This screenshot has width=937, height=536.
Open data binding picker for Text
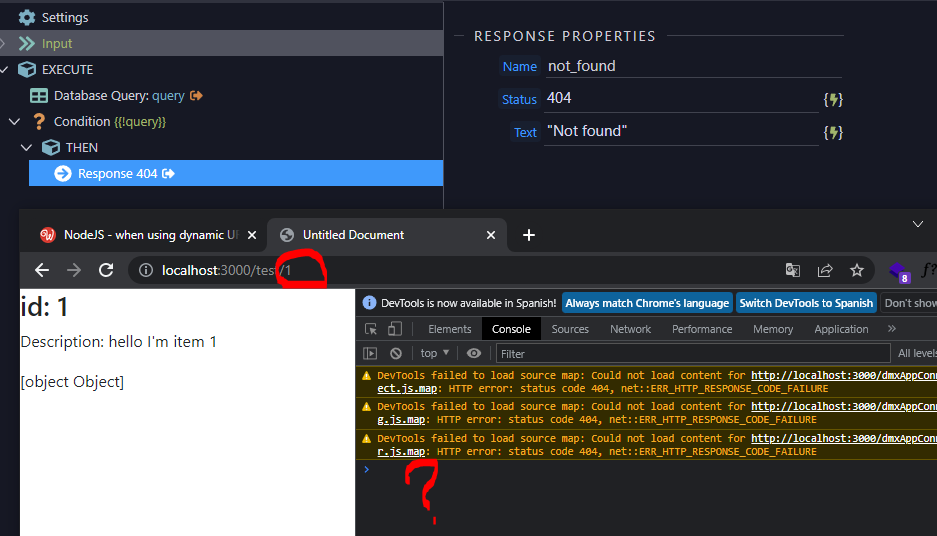click(x=833, y=133)
